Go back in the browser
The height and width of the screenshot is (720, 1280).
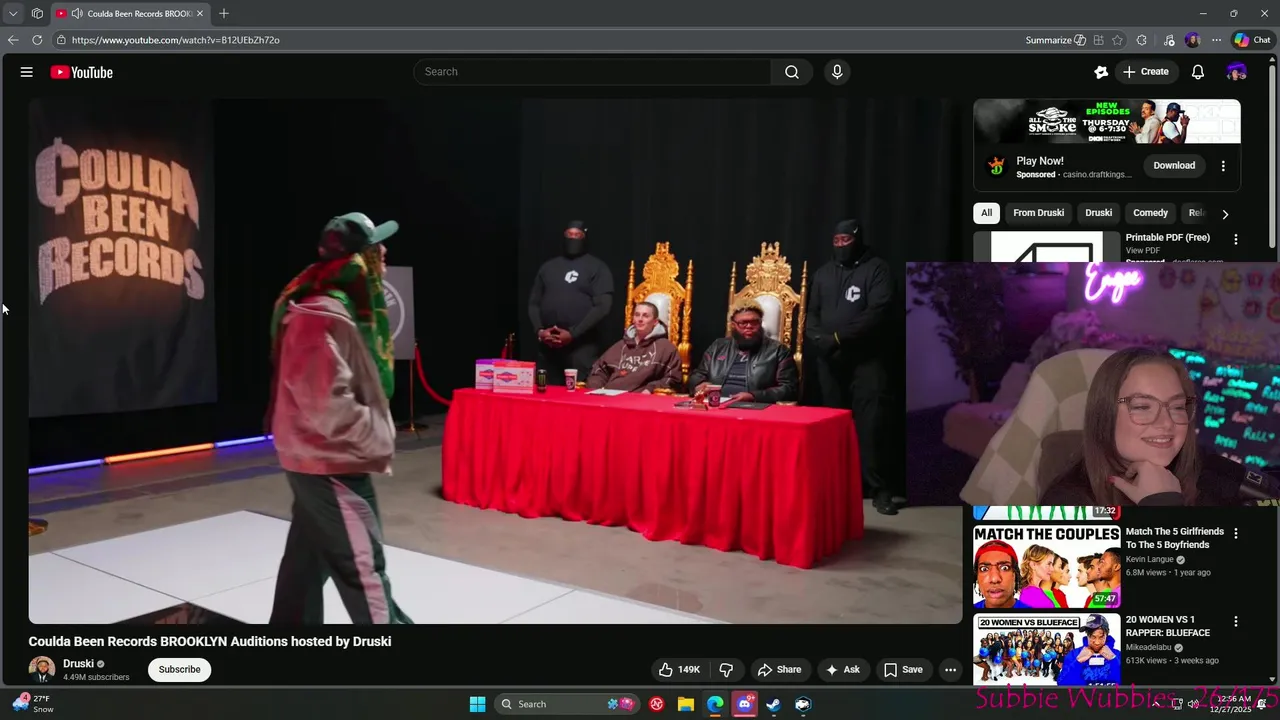point(12,40)
